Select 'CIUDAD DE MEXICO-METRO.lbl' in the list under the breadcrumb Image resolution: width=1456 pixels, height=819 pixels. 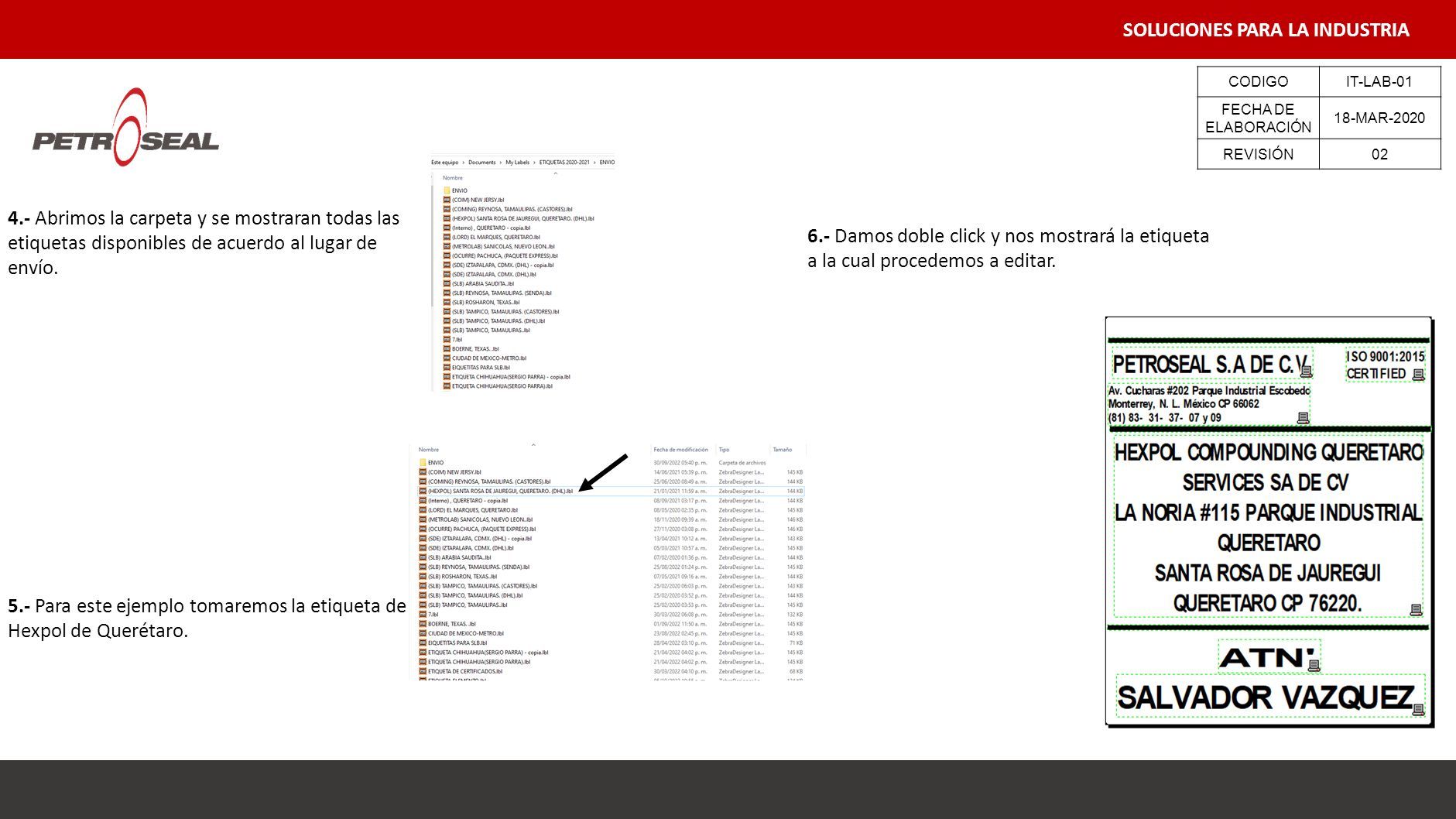click(x=489, y=358)
